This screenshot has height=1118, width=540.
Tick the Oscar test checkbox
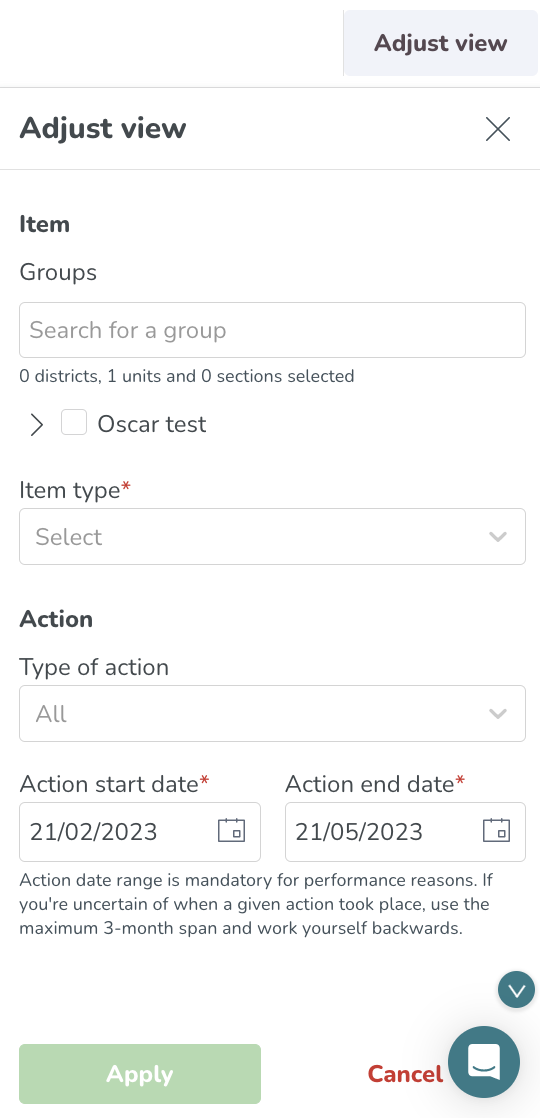point(74,422)
